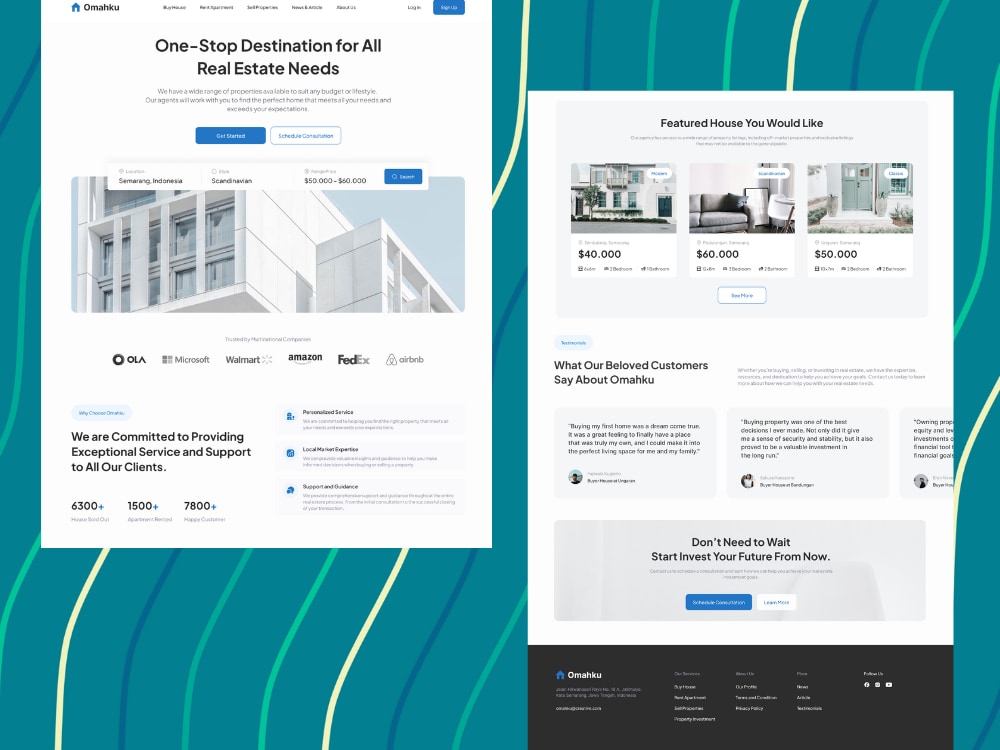The image size is (1000, 750).
Task: Click the Omahku house logo in footer
Action: pyautogui.click(x=578, y=675)
